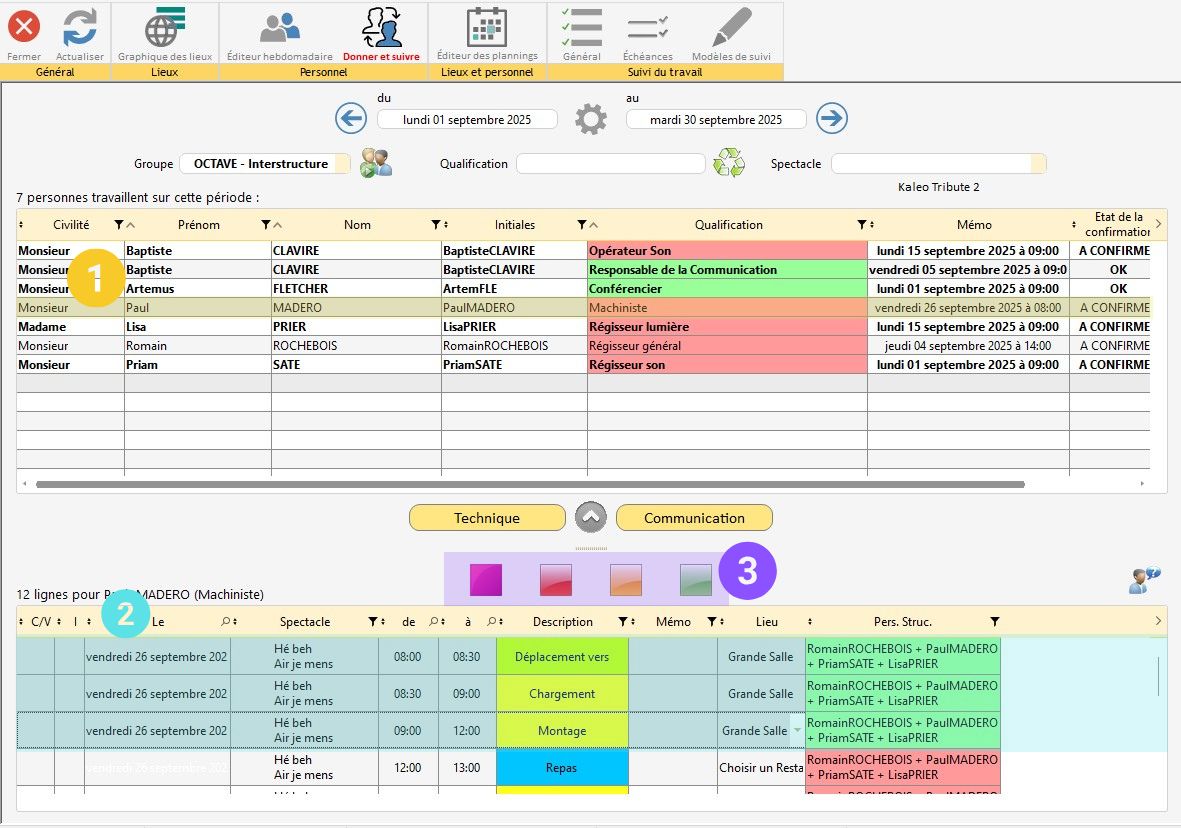Click the Communication button
This screenshot has height=828, width=1181.
(x=694, y=518)
